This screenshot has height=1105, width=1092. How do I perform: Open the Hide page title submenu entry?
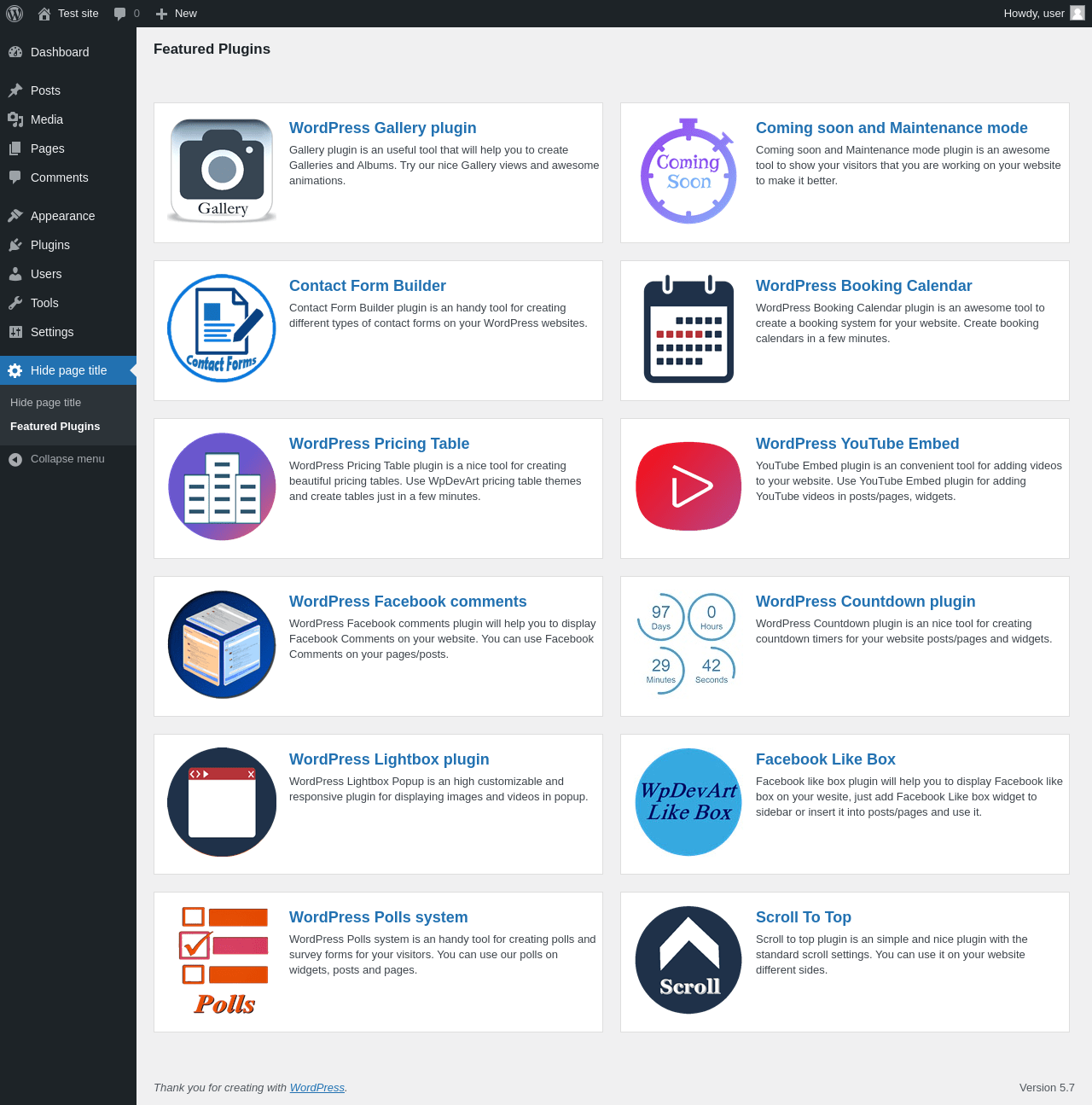46,403
